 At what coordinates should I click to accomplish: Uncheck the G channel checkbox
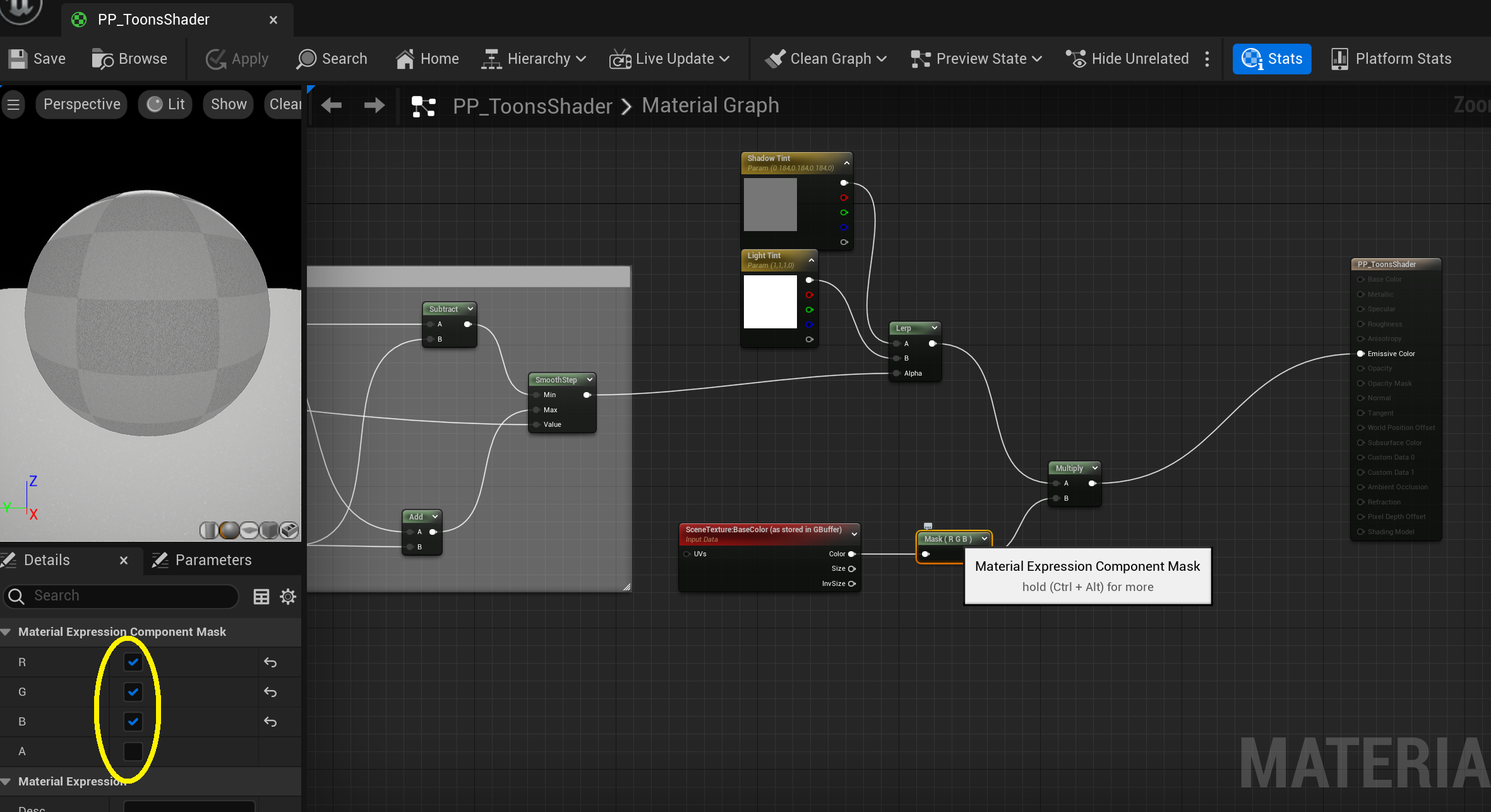pos(133,692)
